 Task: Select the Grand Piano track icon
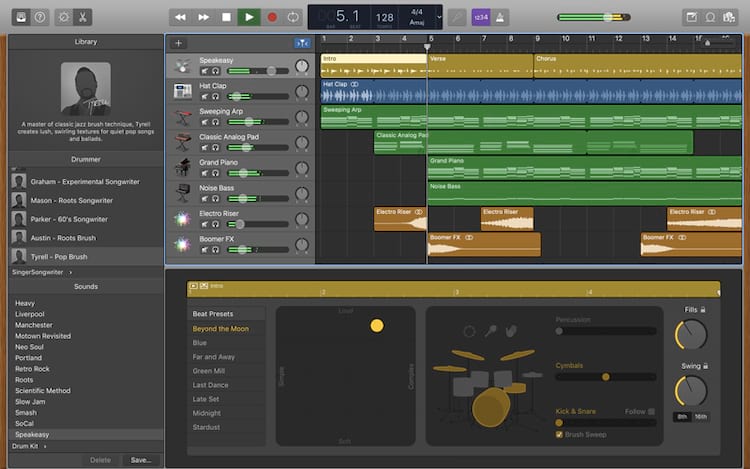point(182,166)
